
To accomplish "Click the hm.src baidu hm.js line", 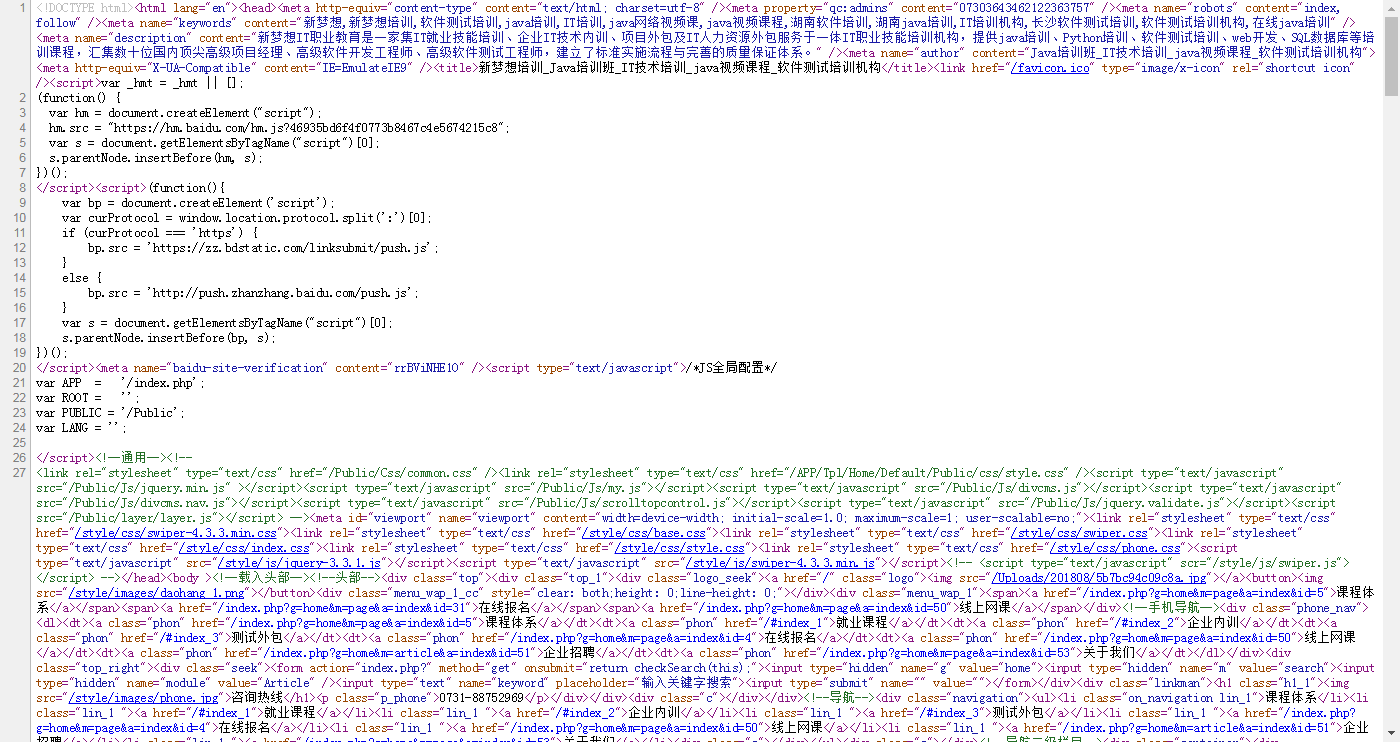I will click(279, 128).
